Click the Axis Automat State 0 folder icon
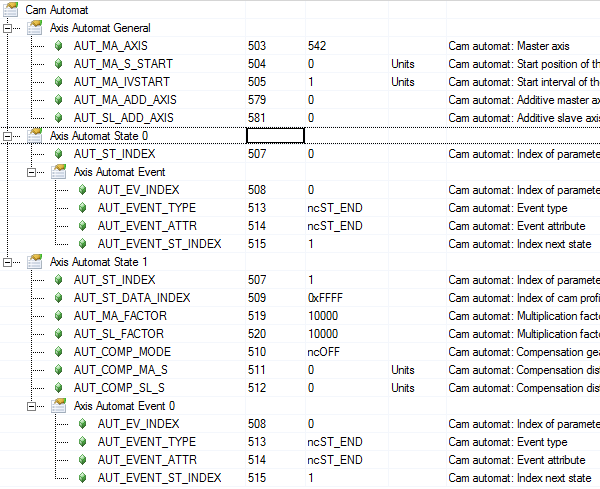 (34, 135)
